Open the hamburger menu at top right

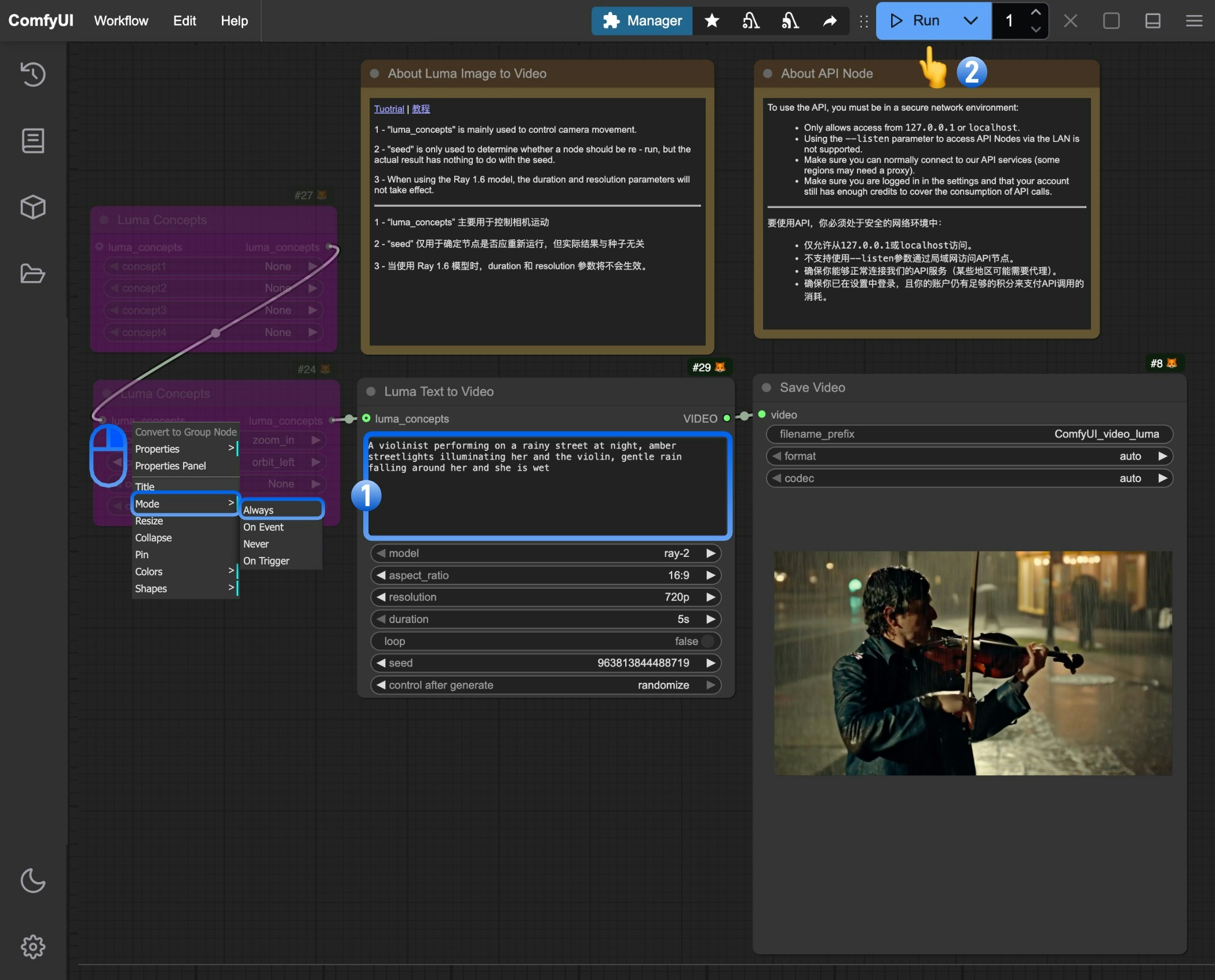point(1193,21)
